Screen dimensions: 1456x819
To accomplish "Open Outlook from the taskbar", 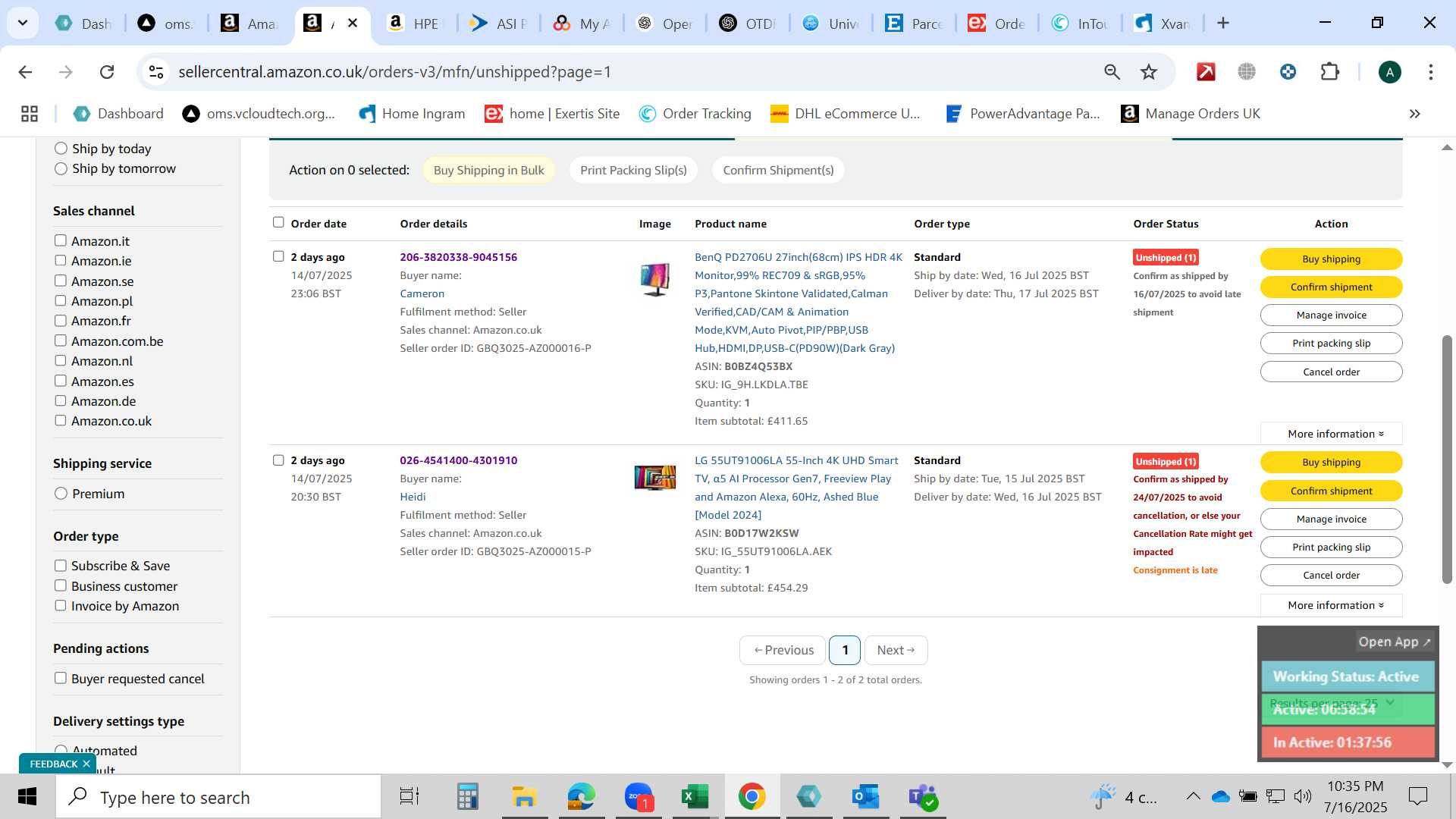I will pyautogui.click(x=865, y=797).
